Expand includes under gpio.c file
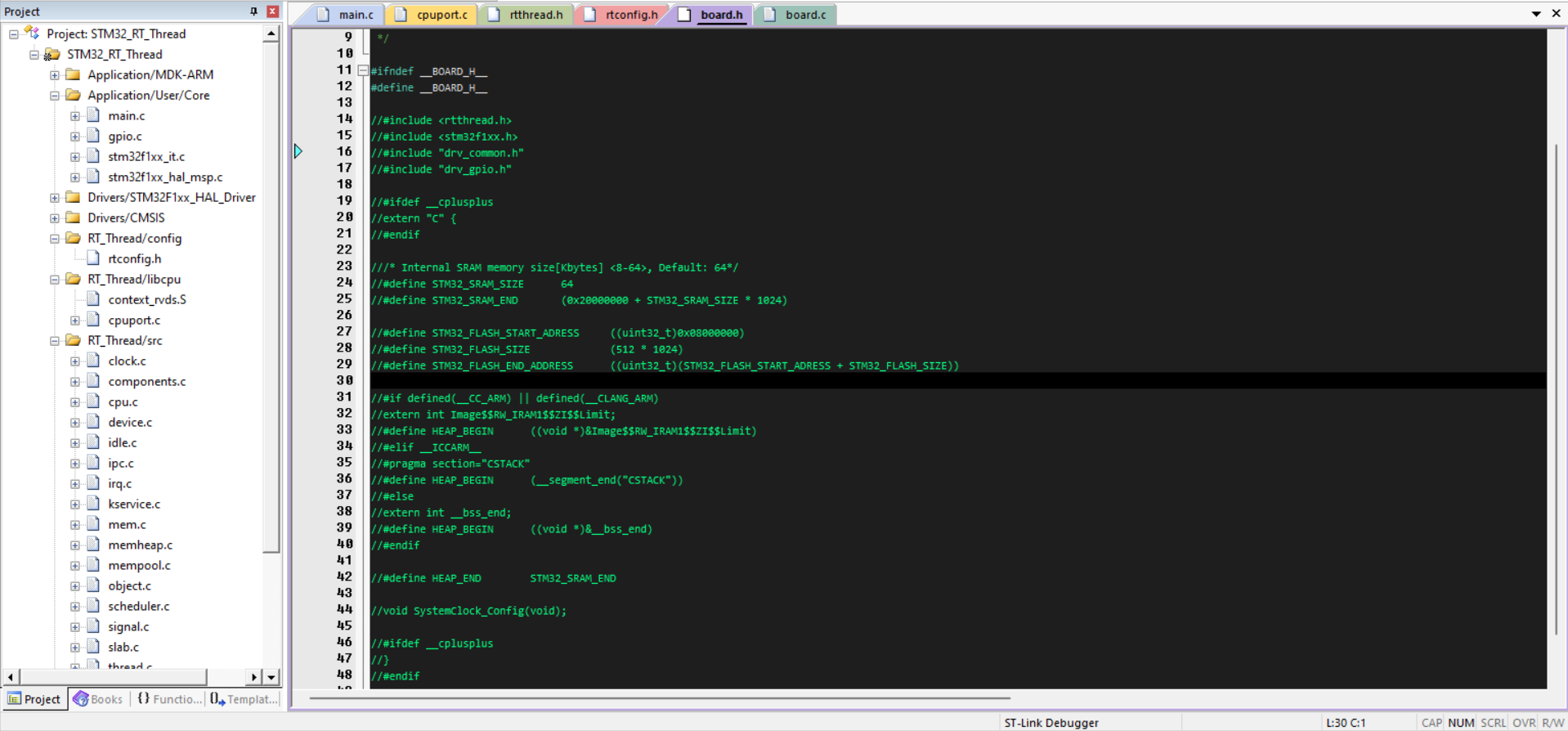The width and height of the screenshot is (1568, 731). 75,137
